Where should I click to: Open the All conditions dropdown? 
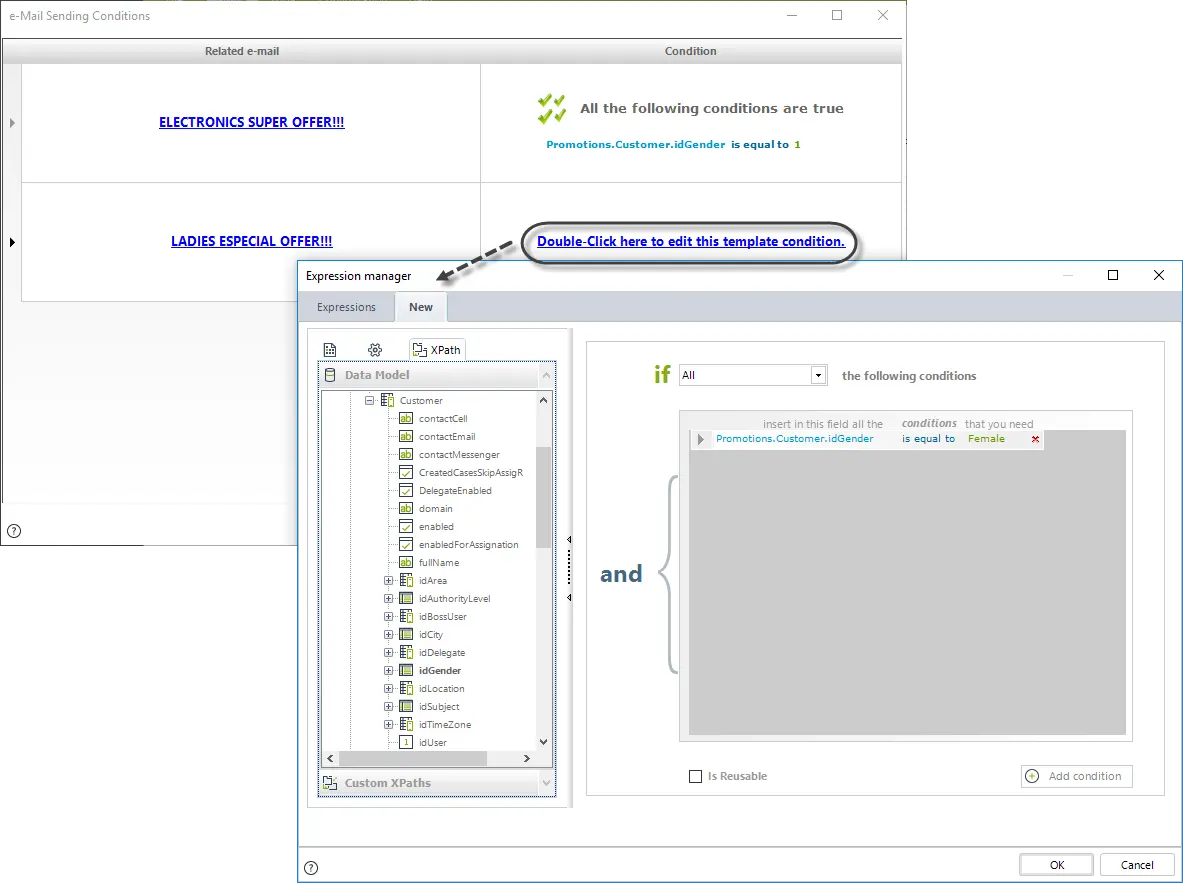point(818,375)
